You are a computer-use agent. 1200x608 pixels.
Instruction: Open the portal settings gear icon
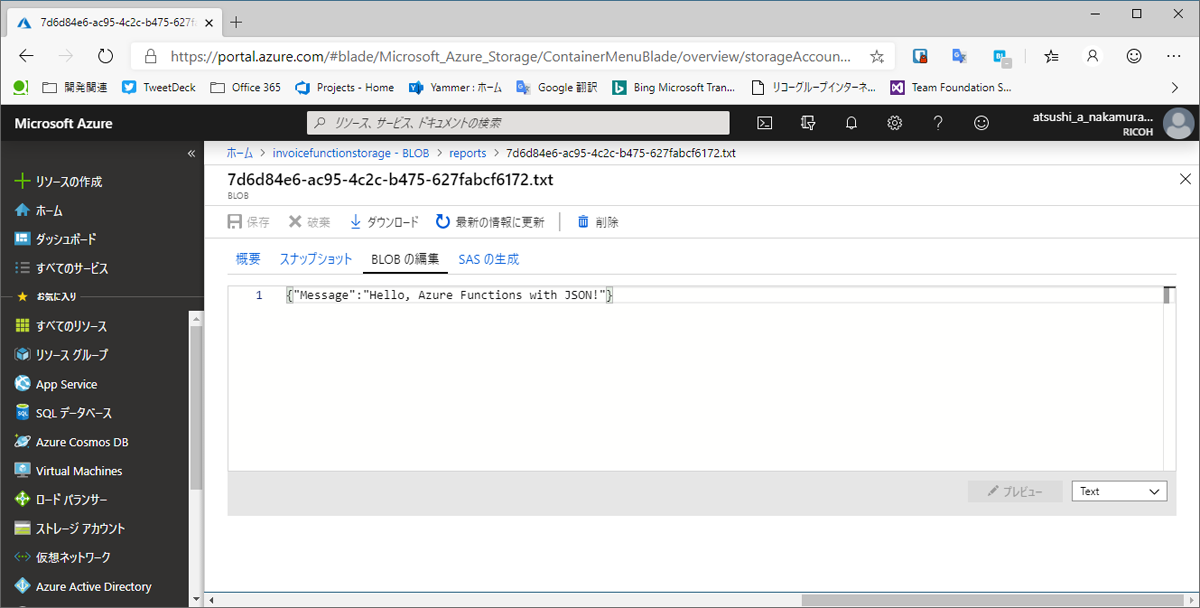tap(895, 123)
